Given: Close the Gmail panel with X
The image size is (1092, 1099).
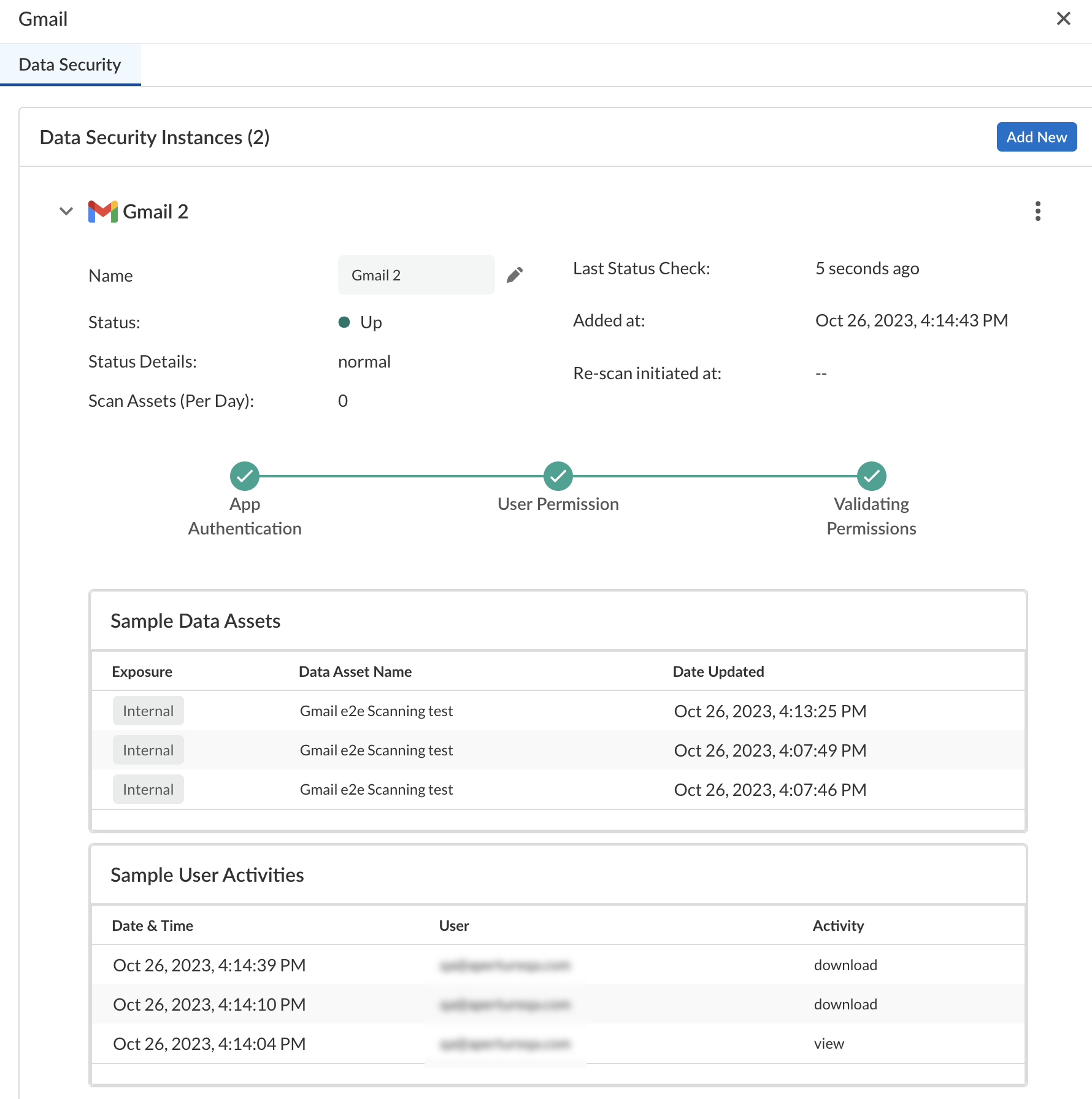Looking at the screenshot, I should 1063,19.
